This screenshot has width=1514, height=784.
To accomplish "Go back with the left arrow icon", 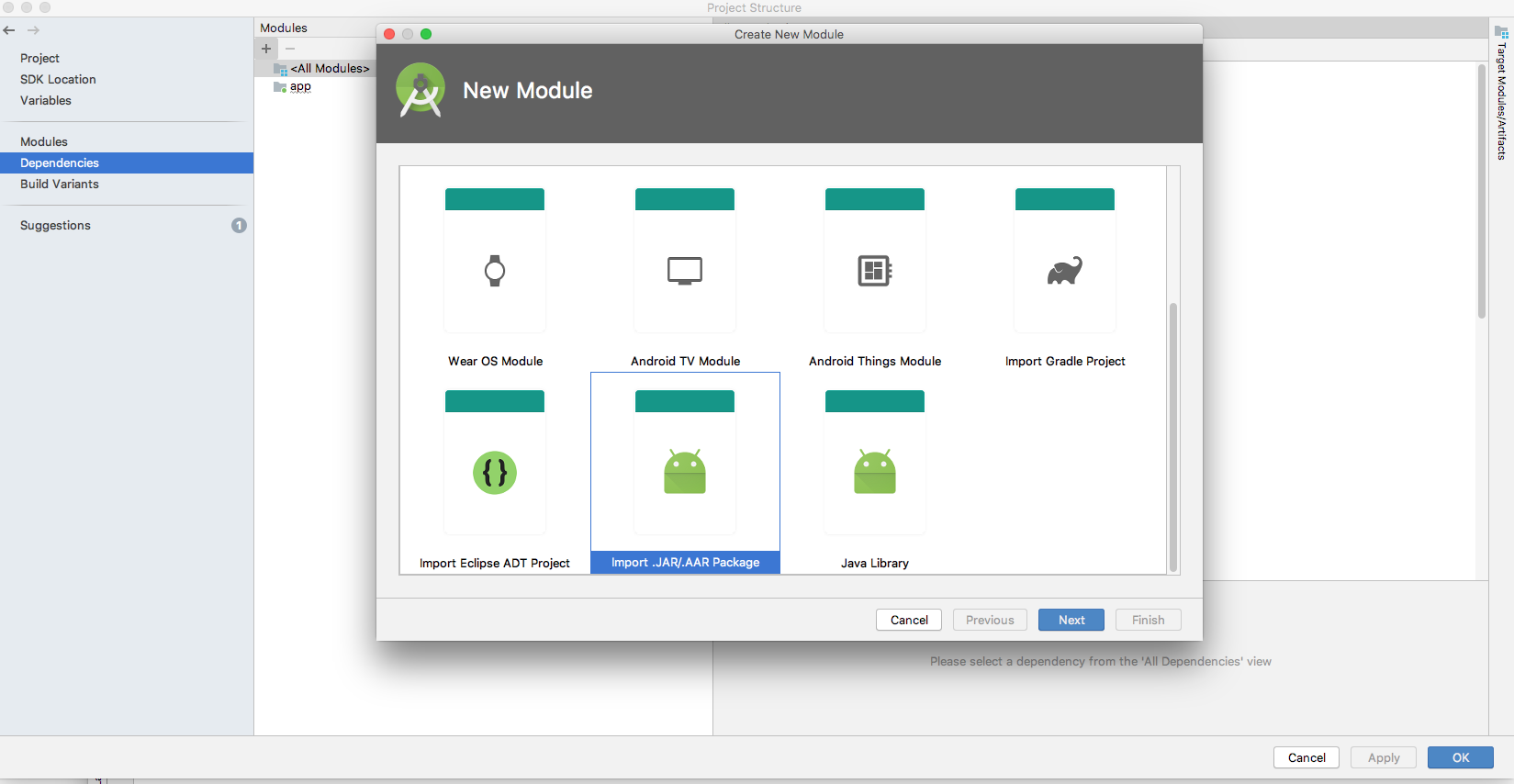I will [9, 30].
